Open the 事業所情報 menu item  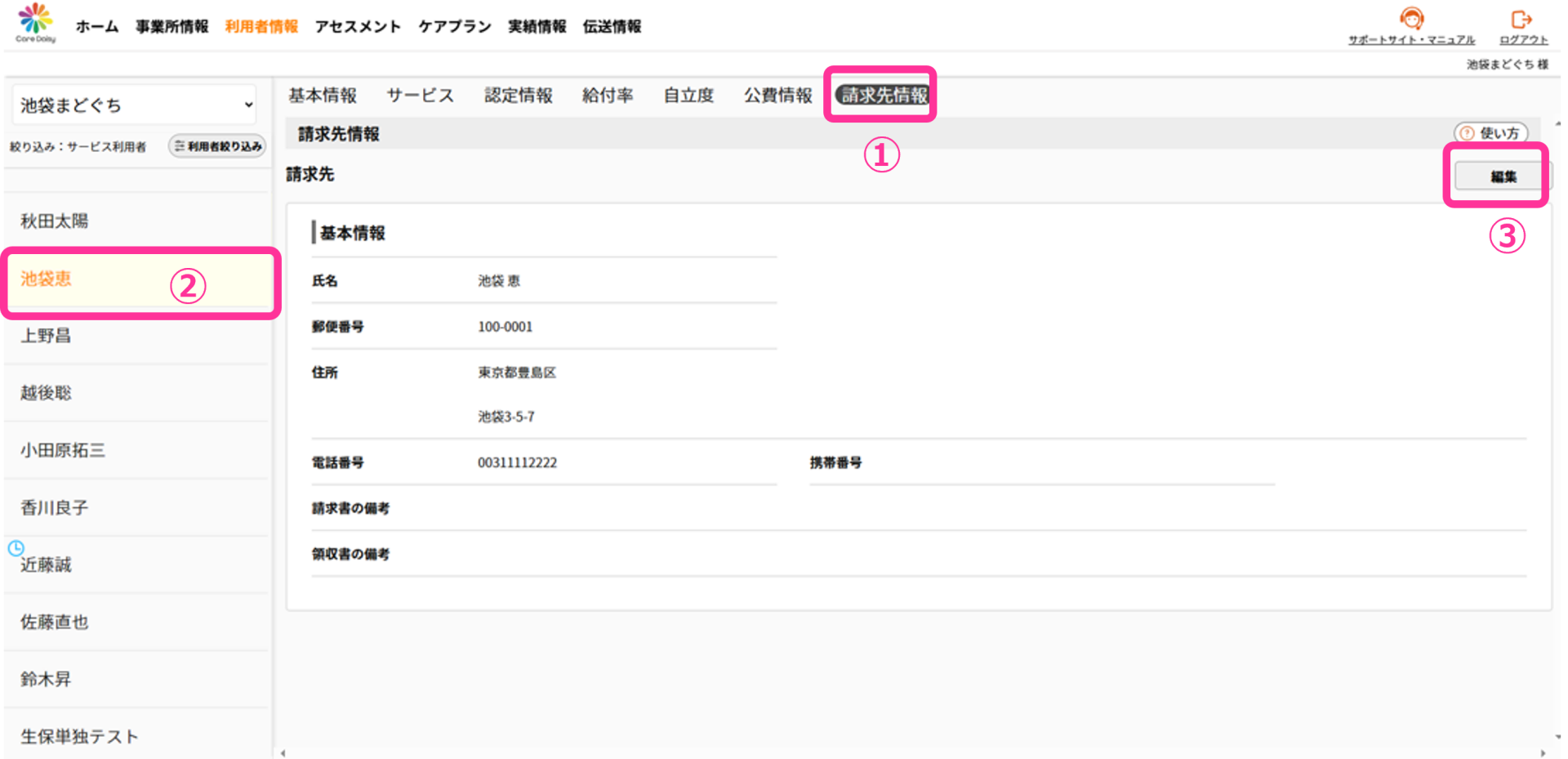tap(171, 27)
